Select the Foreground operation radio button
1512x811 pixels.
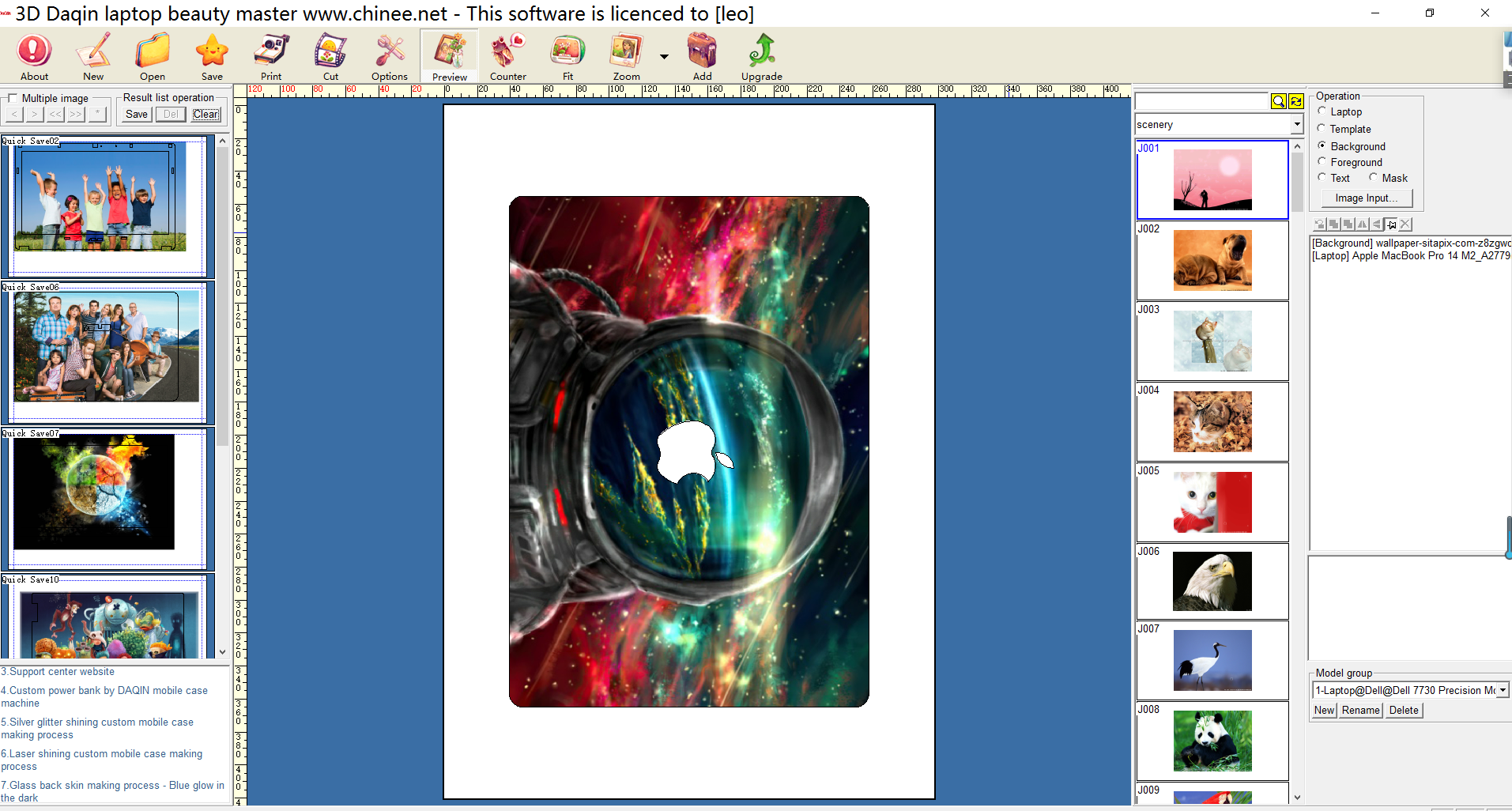coord(1322,162)
